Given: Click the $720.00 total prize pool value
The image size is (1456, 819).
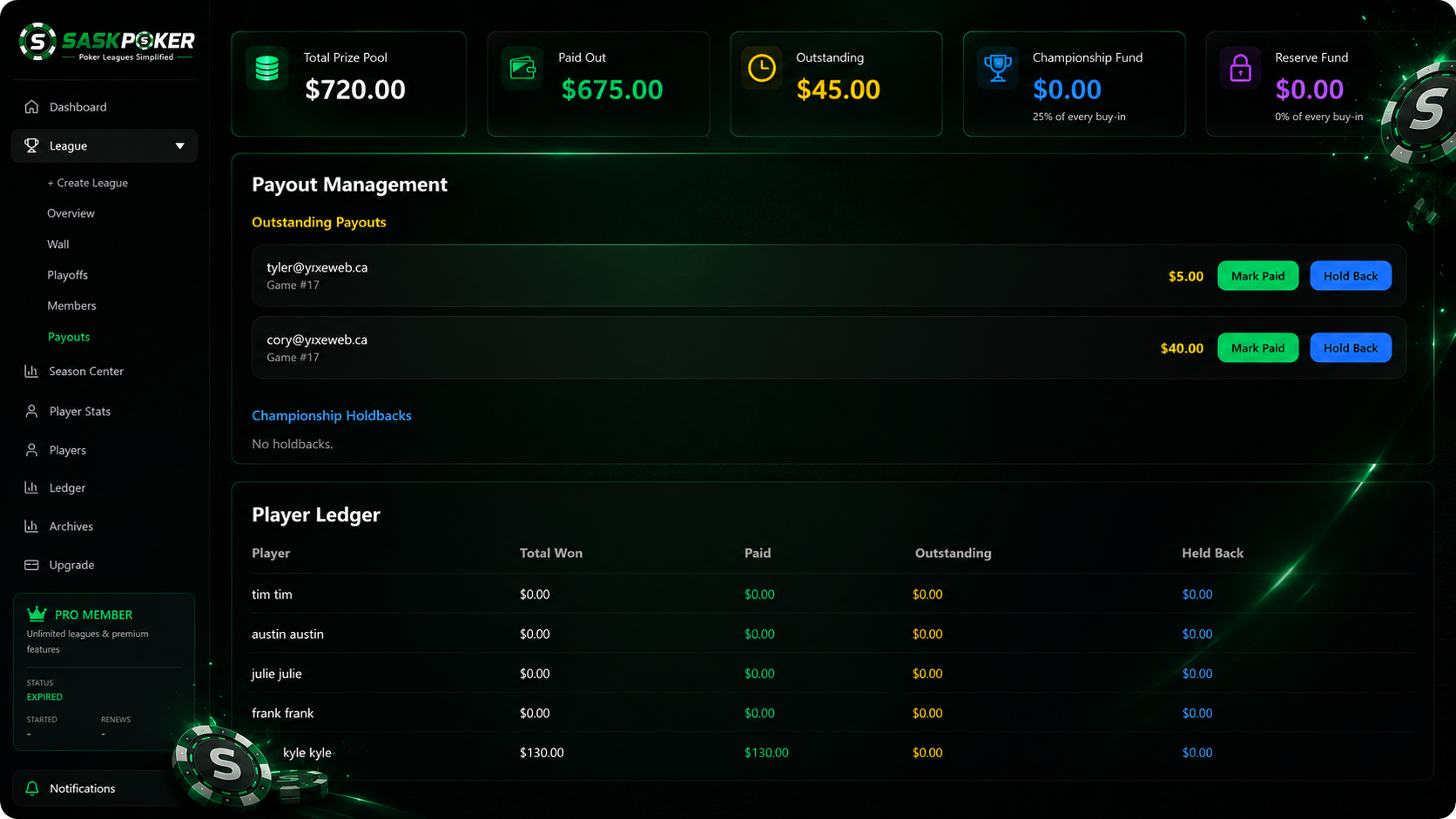Looking at the screenshot, I should pyautogui.click(x=354, y=90).
